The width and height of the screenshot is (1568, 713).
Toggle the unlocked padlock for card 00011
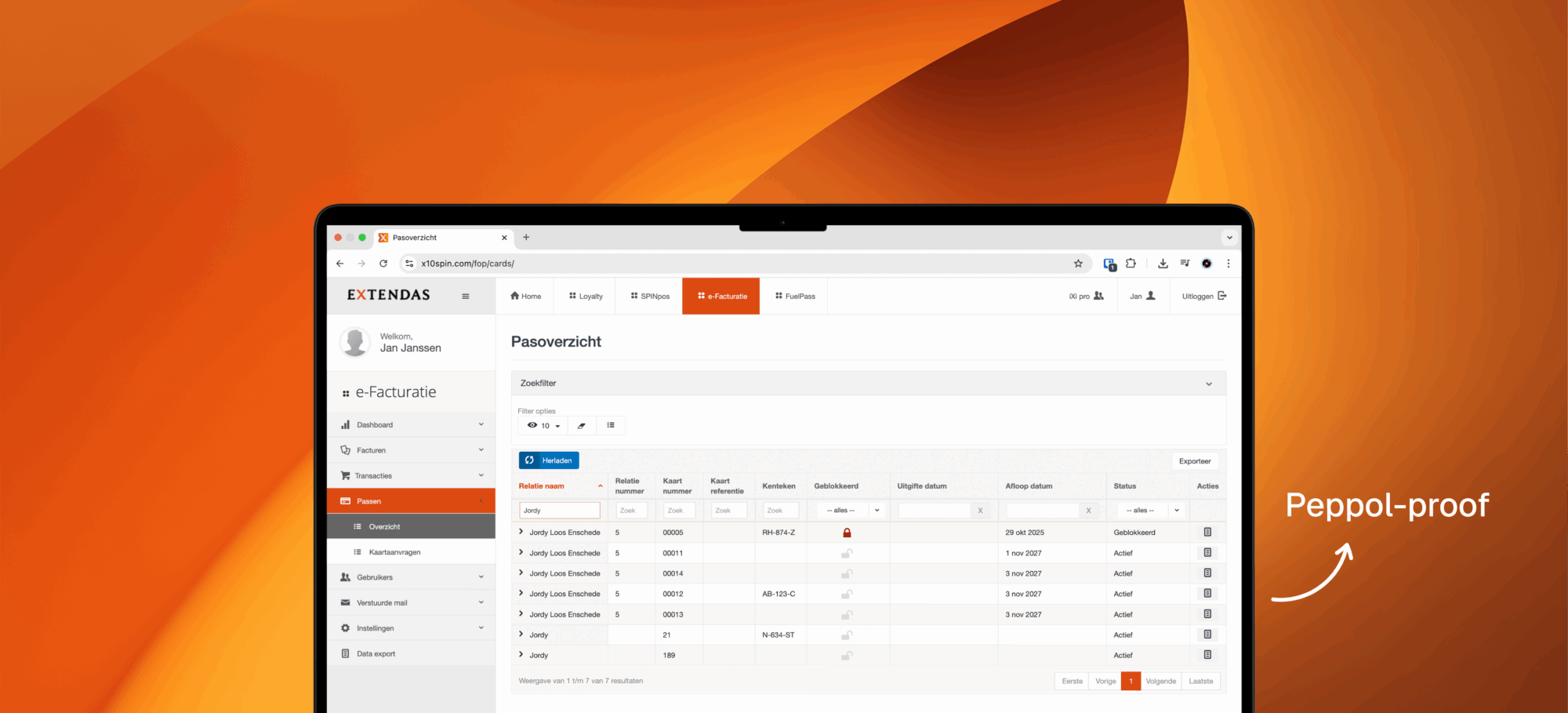(847, 554)
